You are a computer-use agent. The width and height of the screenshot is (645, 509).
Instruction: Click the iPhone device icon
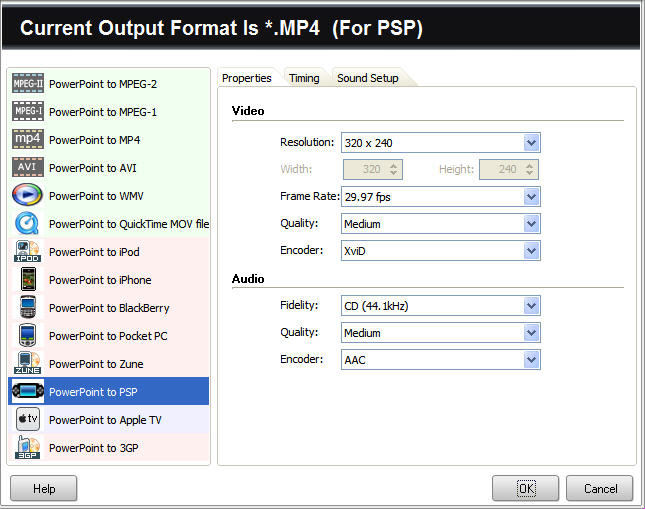click(x=28, y=279)
